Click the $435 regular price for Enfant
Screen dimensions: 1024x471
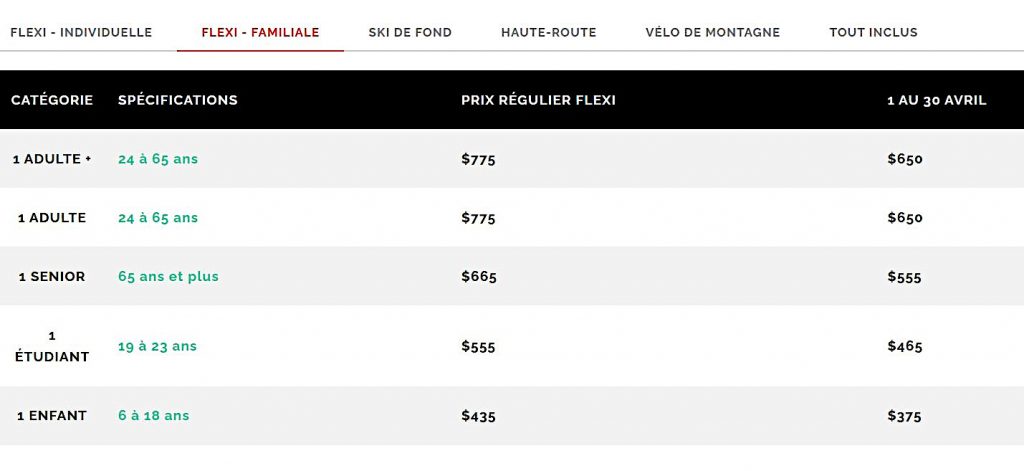pyautogui.click(x=478, y=416)
